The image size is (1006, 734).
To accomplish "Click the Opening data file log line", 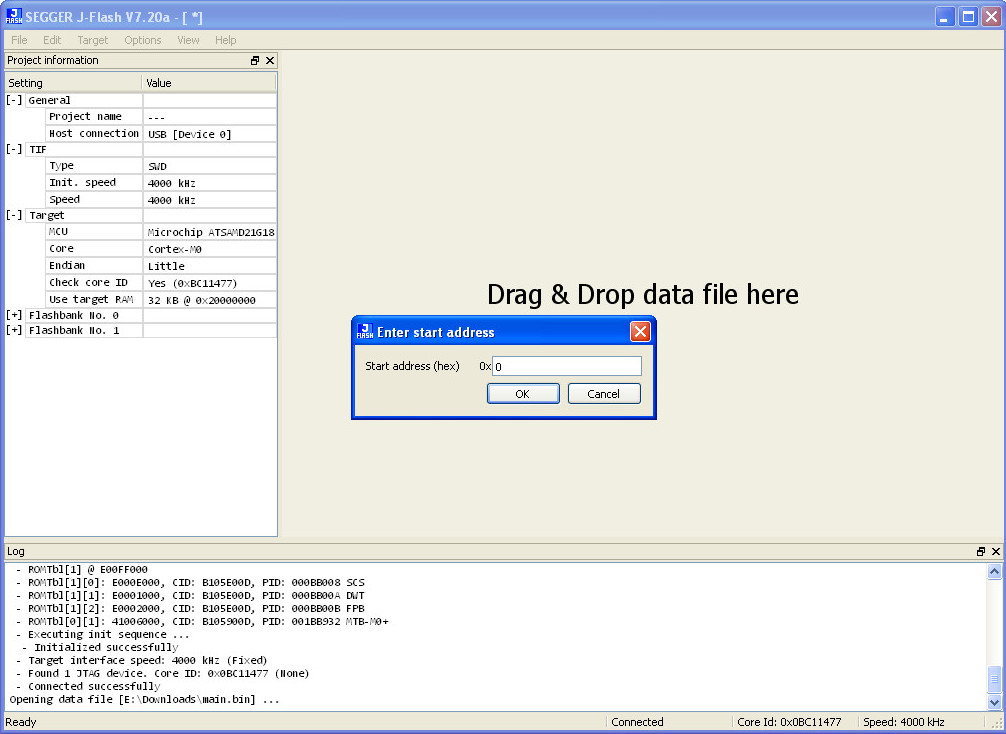I will pyautogui.click(x=144, y=699).
